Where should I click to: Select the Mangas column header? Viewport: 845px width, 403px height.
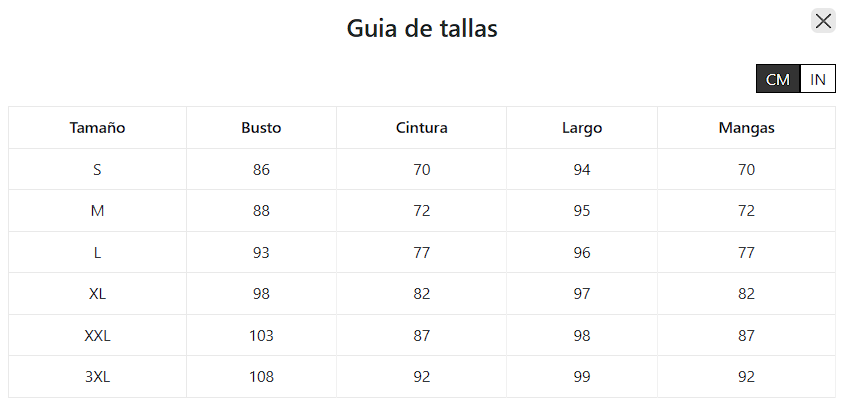click(x=746, y=128)
